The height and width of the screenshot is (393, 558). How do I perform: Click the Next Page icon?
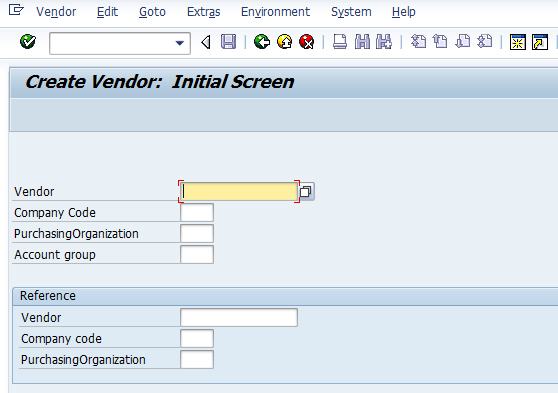[463, 42]
